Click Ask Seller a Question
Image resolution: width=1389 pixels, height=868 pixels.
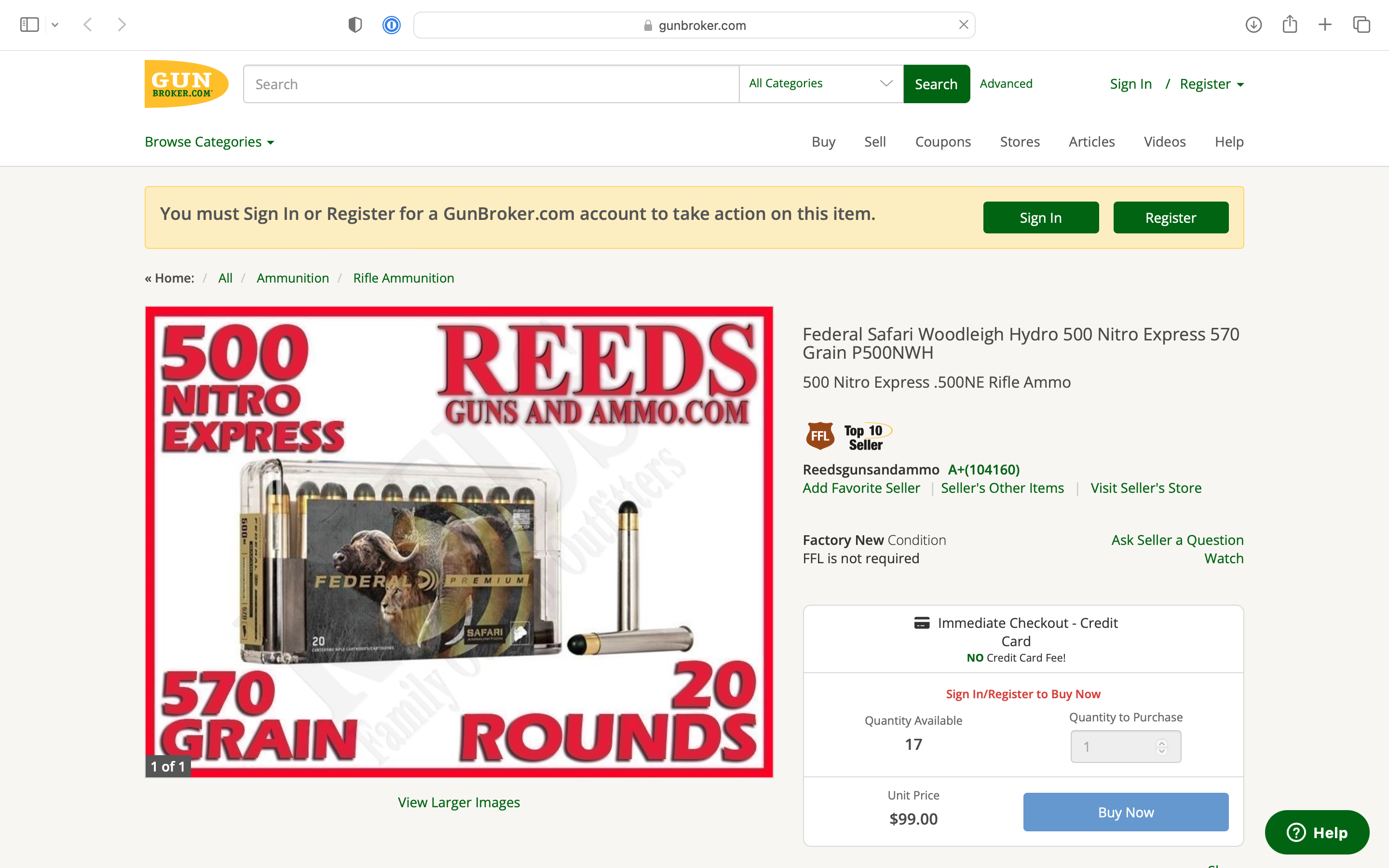click(x=1177, y=540)
